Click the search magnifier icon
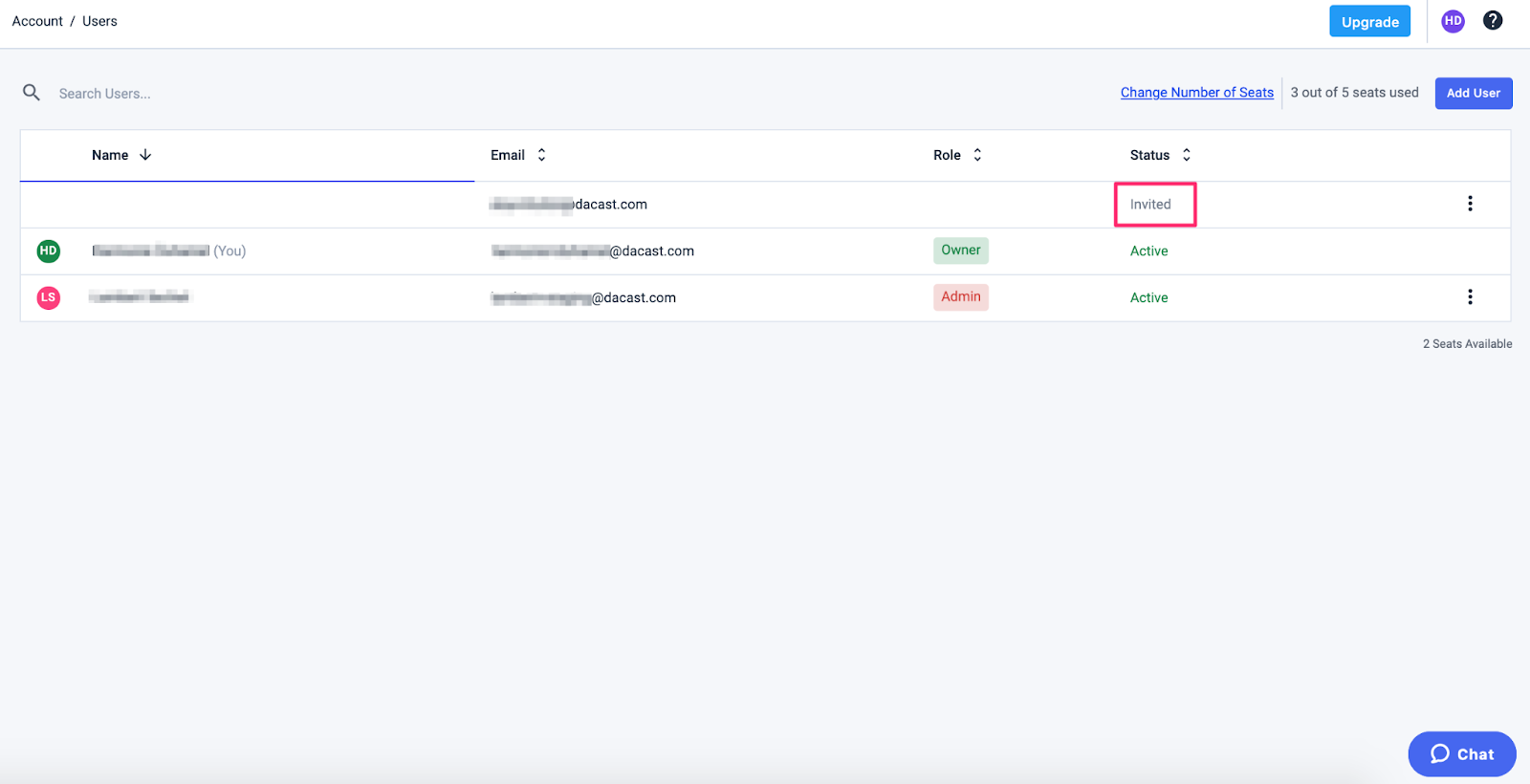 tap(32, 93)
